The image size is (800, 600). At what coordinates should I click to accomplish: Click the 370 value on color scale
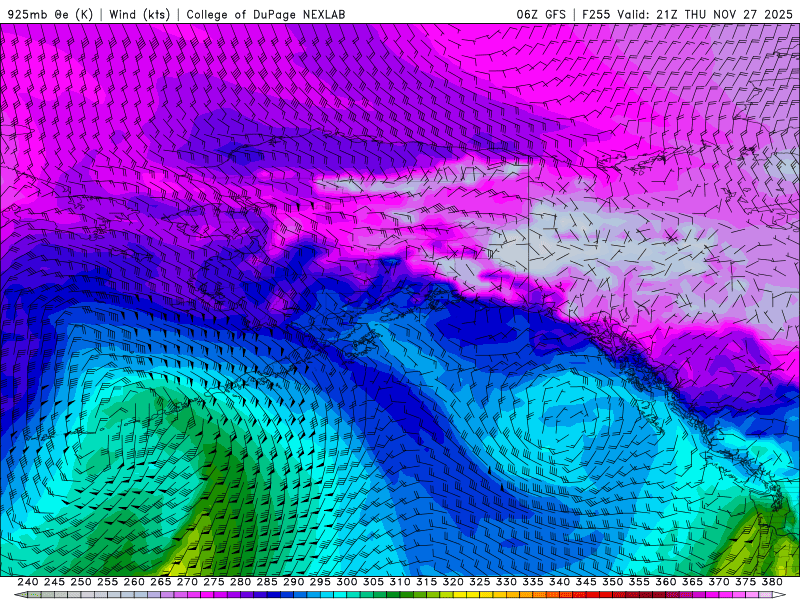tap(719, 582)
